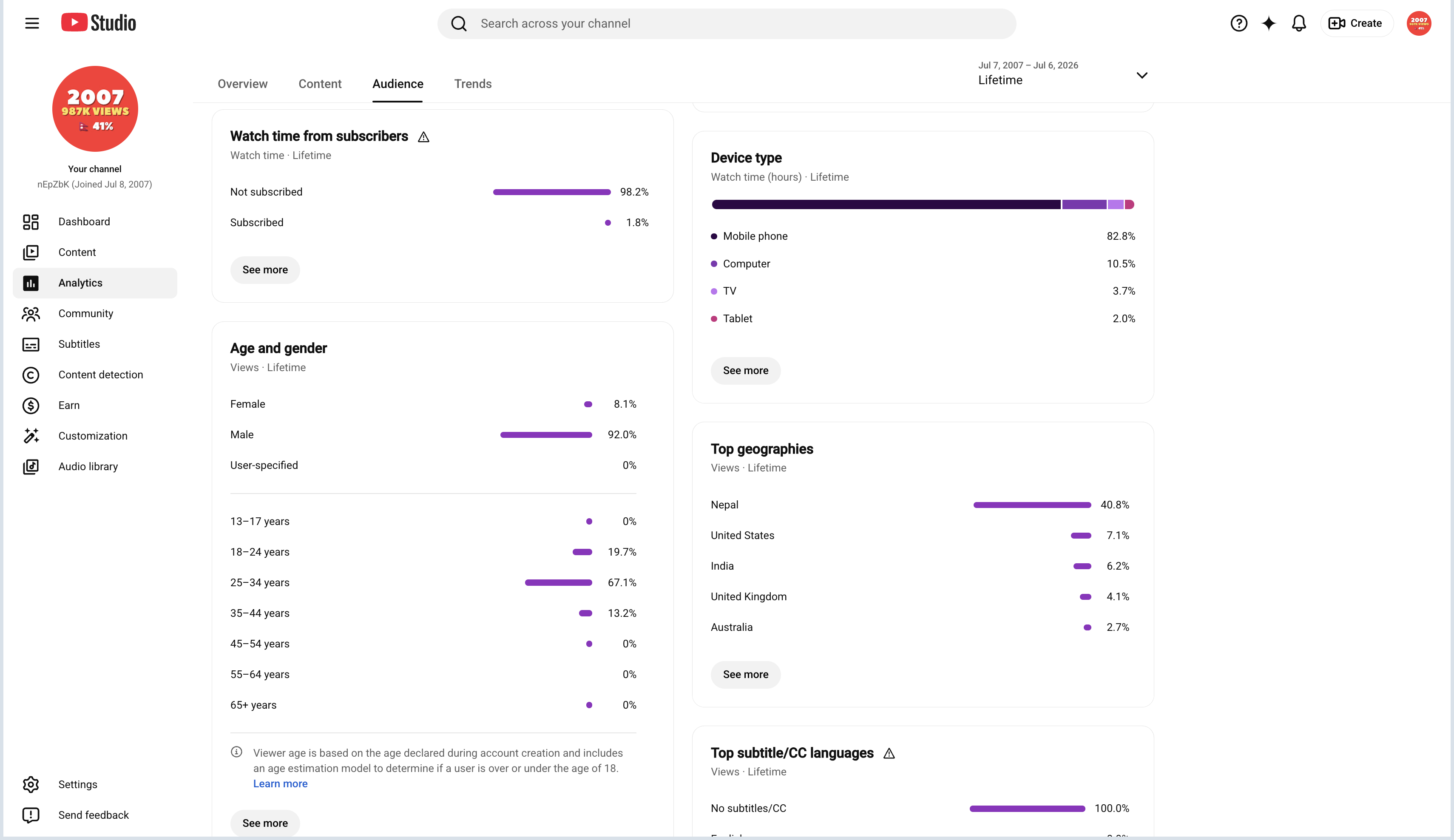
Task: Switch to the Trends tab
Action: [473, 84]
